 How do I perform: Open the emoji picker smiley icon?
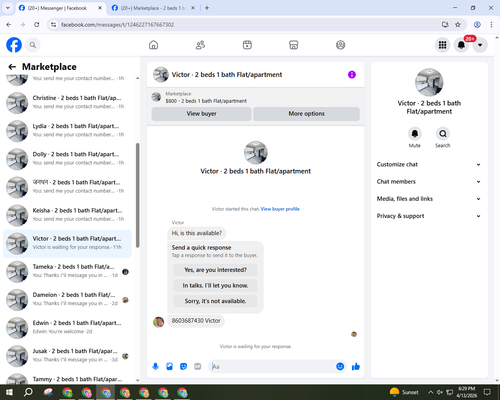340,367
